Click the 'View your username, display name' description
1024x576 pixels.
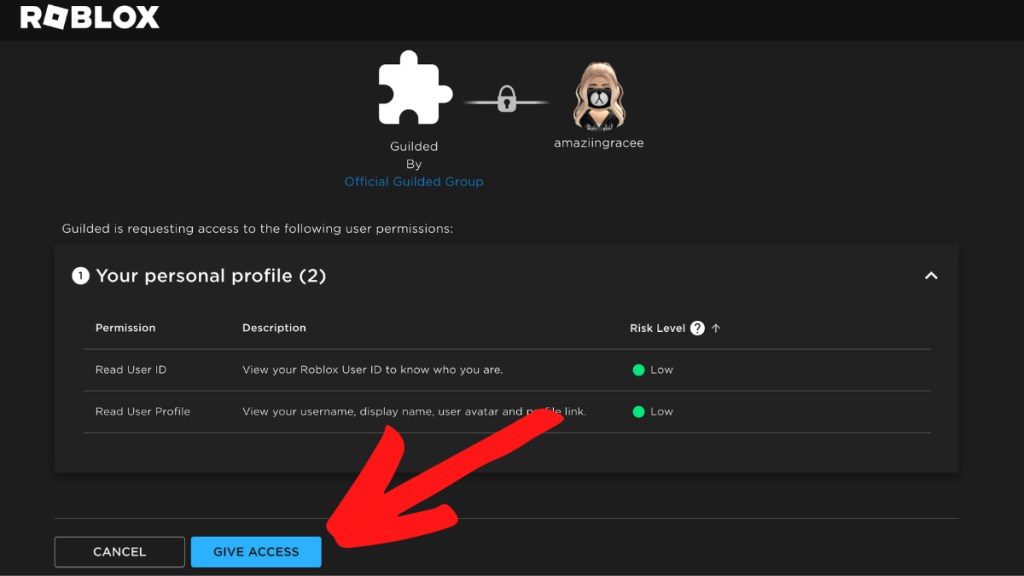(414, 411)
